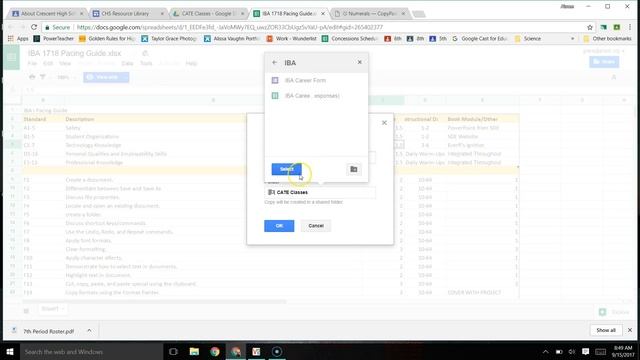Click the browser address bar URL

[x=230, y=27]
